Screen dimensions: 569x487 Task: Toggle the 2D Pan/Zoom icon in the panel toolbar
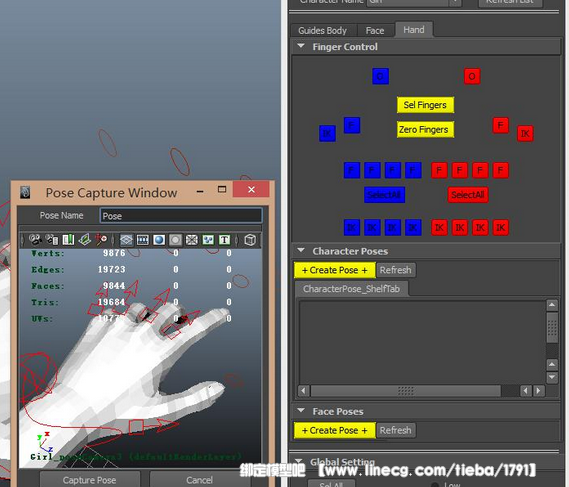tap(101, 240)
